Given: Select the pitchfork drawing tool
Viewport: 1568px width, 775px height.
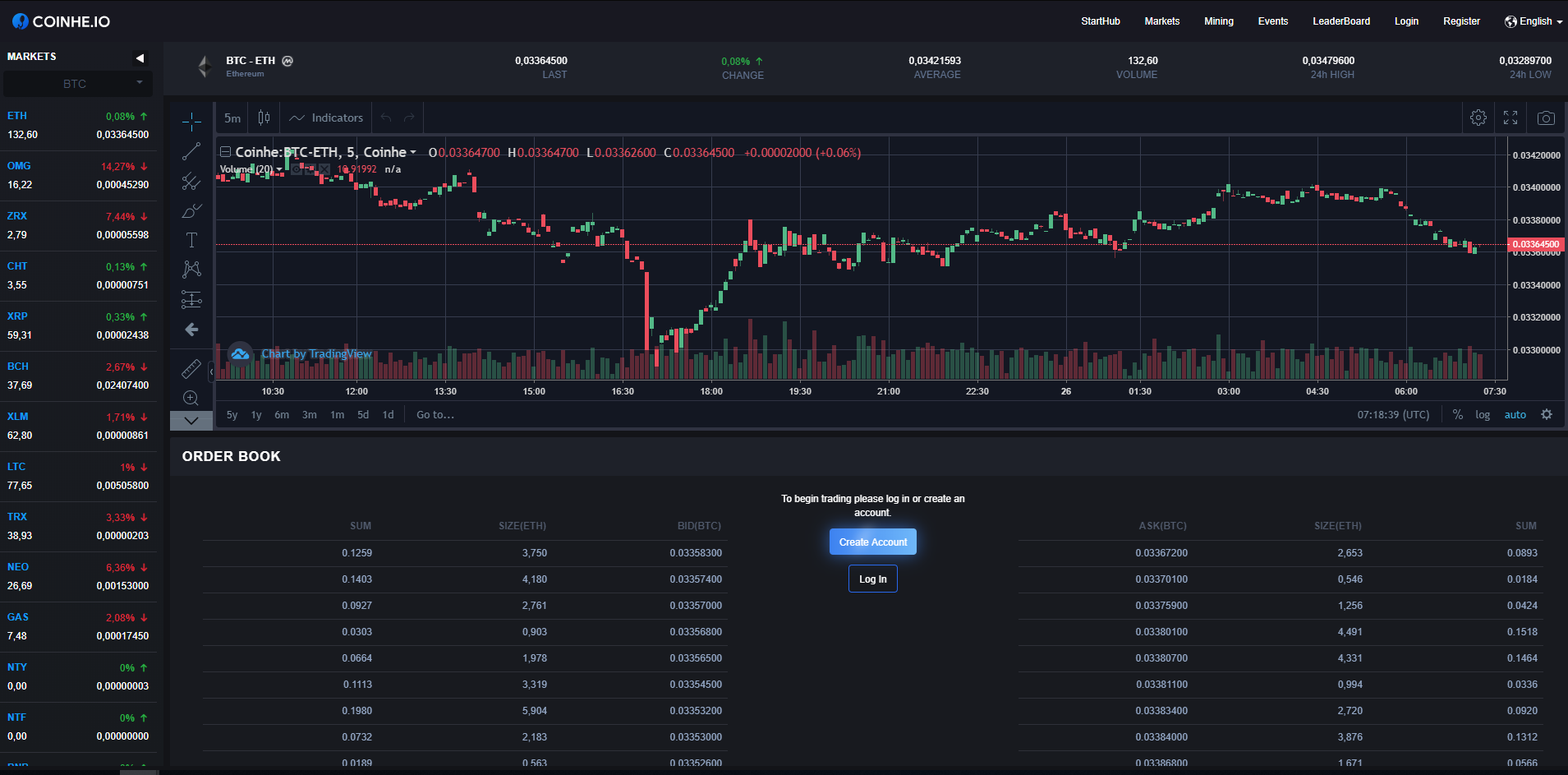Looking at the screenshot, I should [191, 181].
